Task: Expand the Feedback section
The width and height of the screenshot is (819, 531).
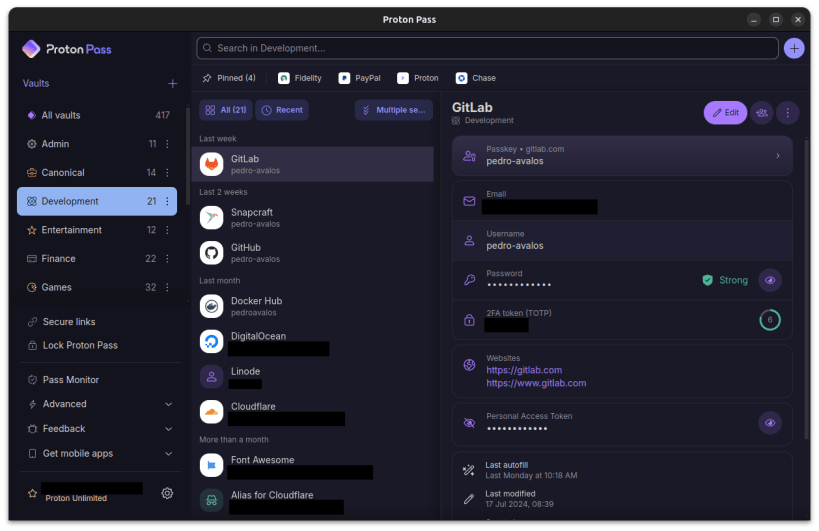Action: coord(100,429)
